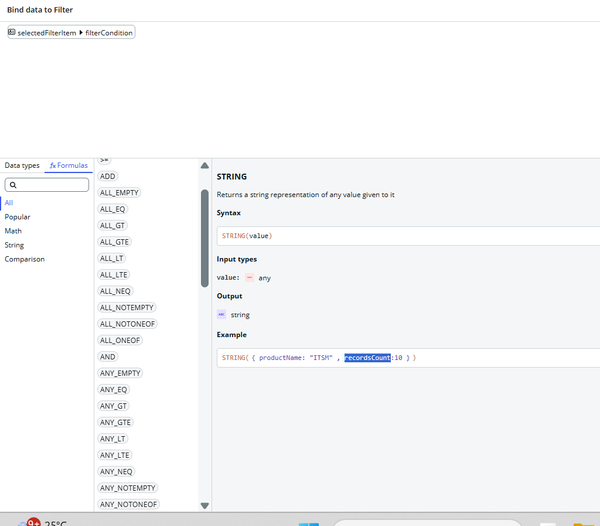Choose the ALL_EQ formula pill
600x526 pixels.
[x=112, y=209]
